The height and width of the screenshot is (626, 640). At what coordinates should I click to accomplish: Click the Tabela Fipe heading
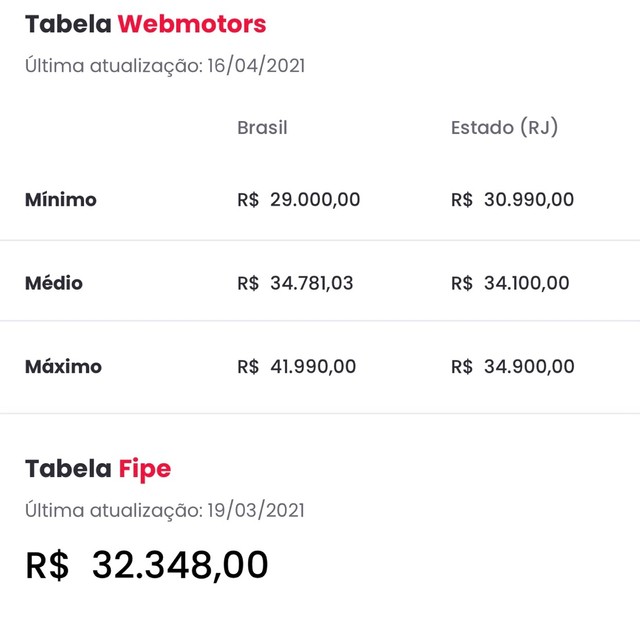pyautogui.click(x=98, y=469)
